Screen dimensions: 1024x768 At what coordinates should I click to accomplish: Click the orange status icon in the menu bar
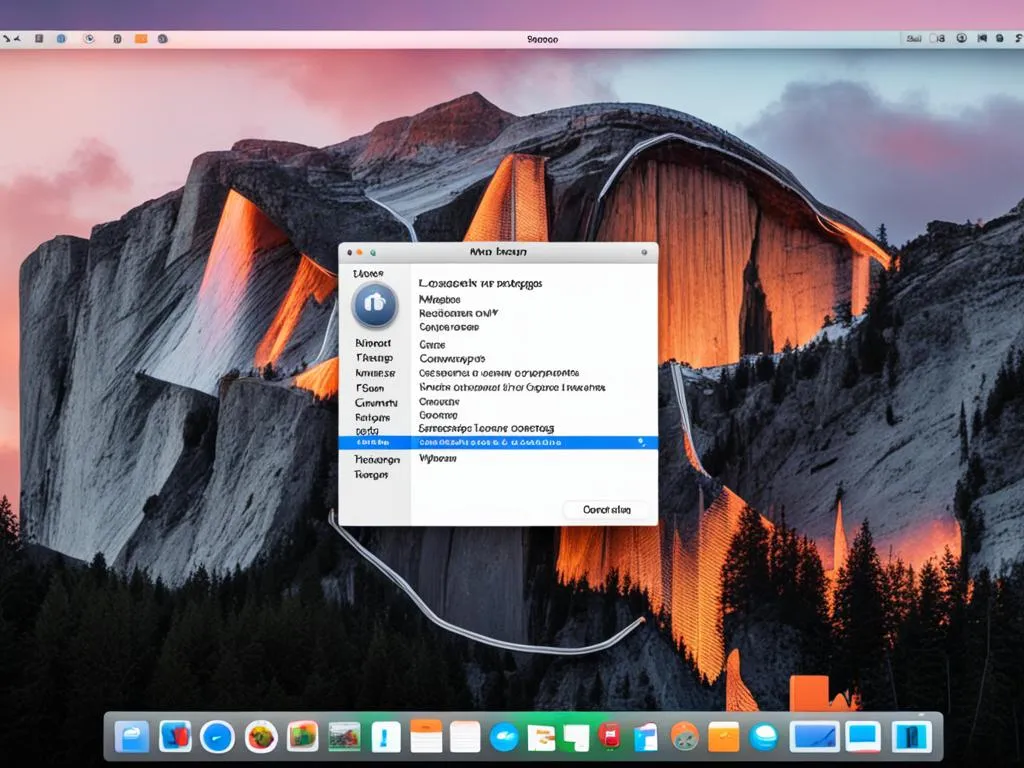(140, 38)
